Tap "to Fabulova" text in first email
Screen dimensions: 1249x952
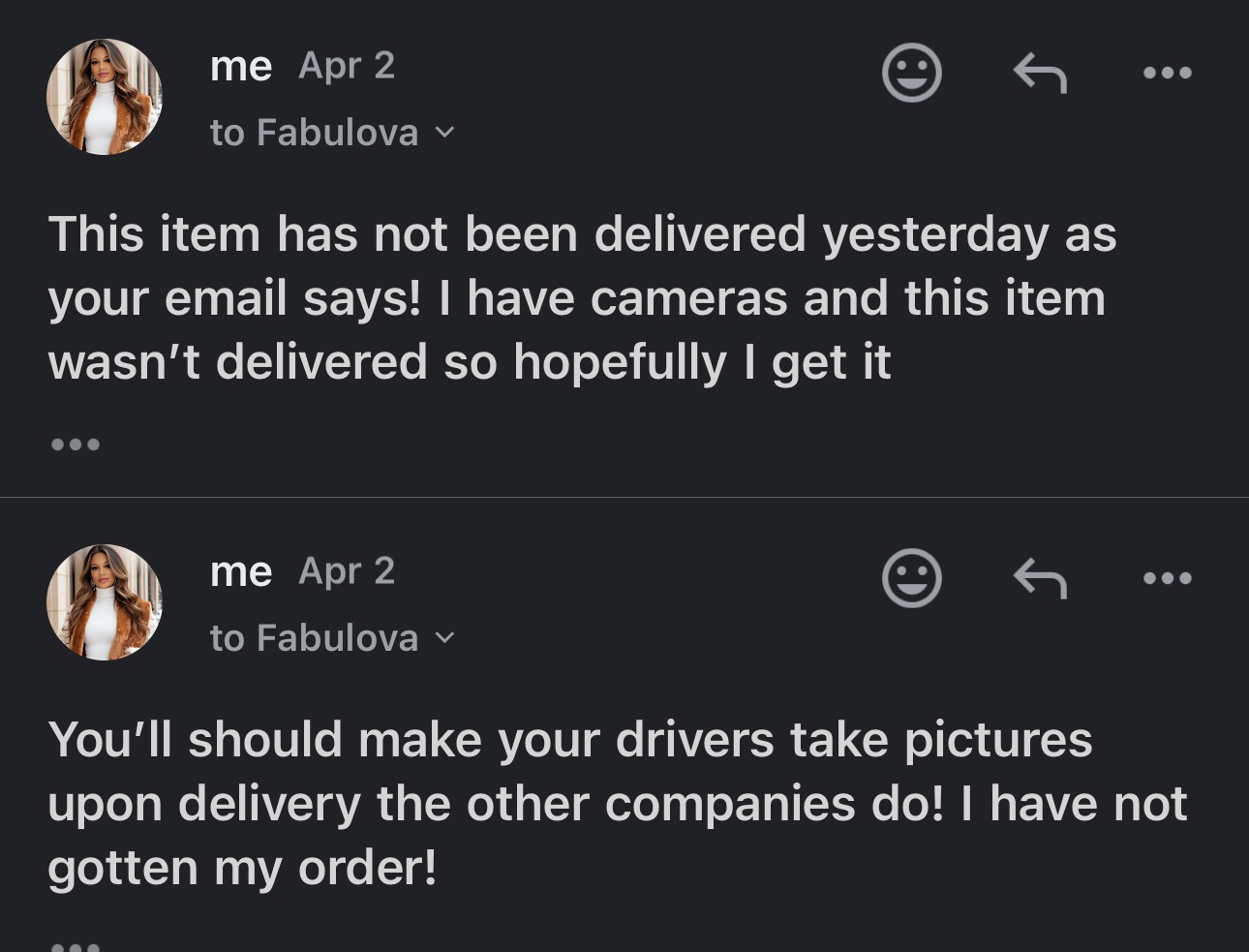coord(314,133)
